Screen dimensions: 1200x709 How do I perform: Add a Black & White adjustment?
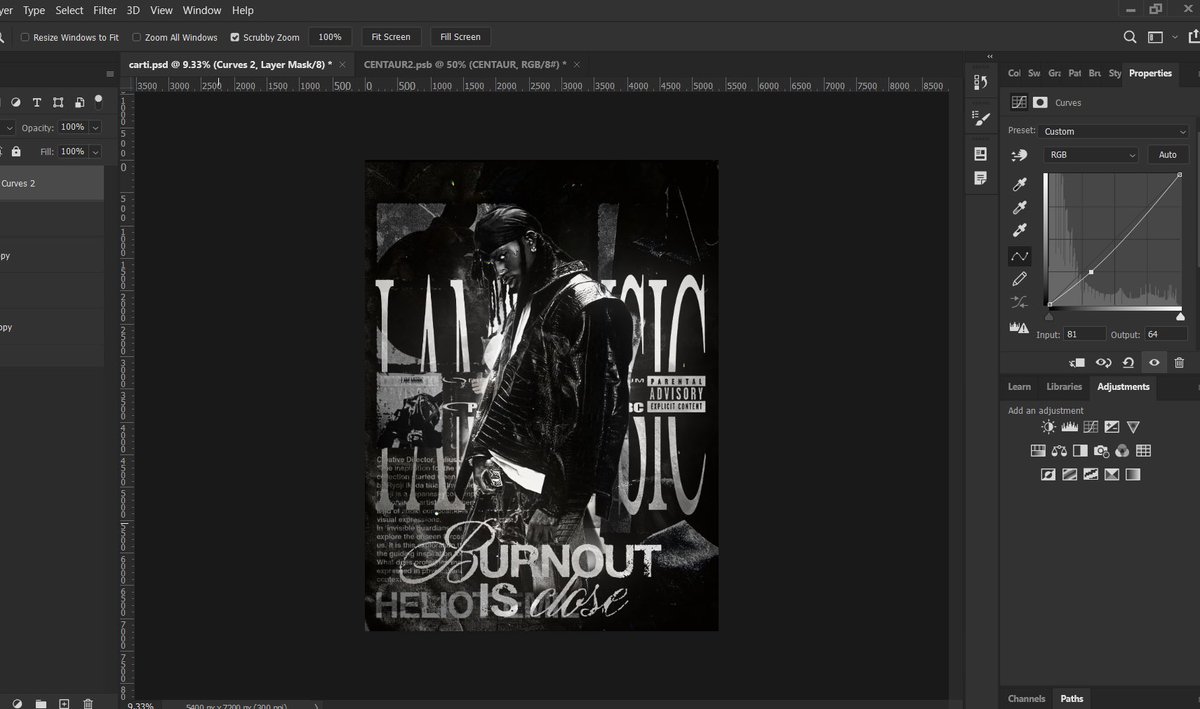coord(1080,451)
